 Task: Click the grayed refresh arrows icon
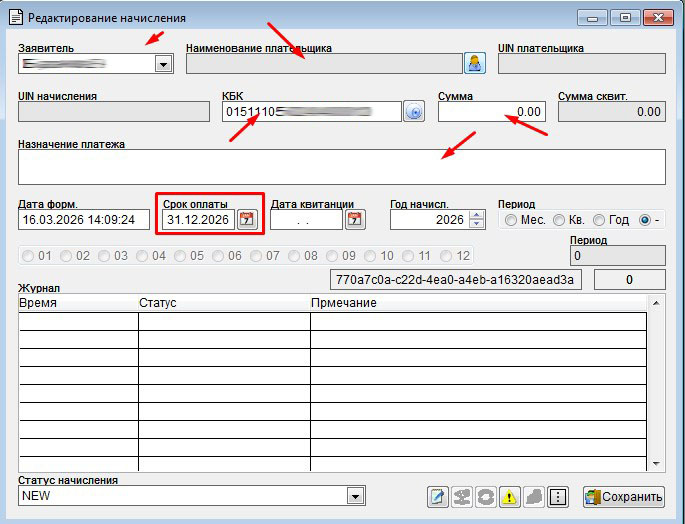pos(485,497)
